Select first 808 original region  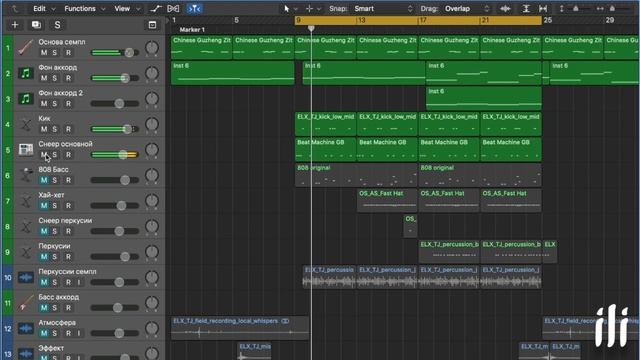tap(356, 175)
